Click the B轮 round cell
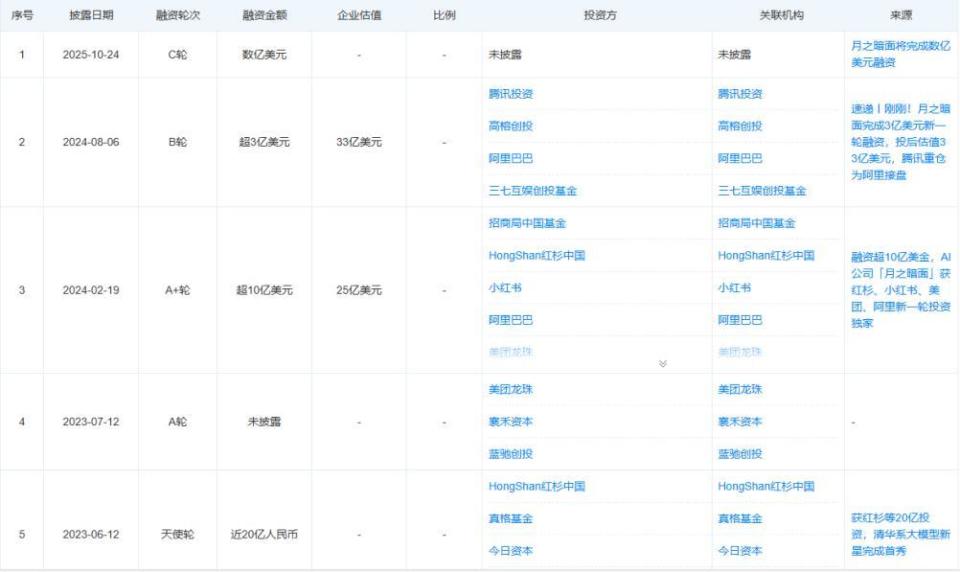This screenshot has width=960, height=572. point(178,142)
